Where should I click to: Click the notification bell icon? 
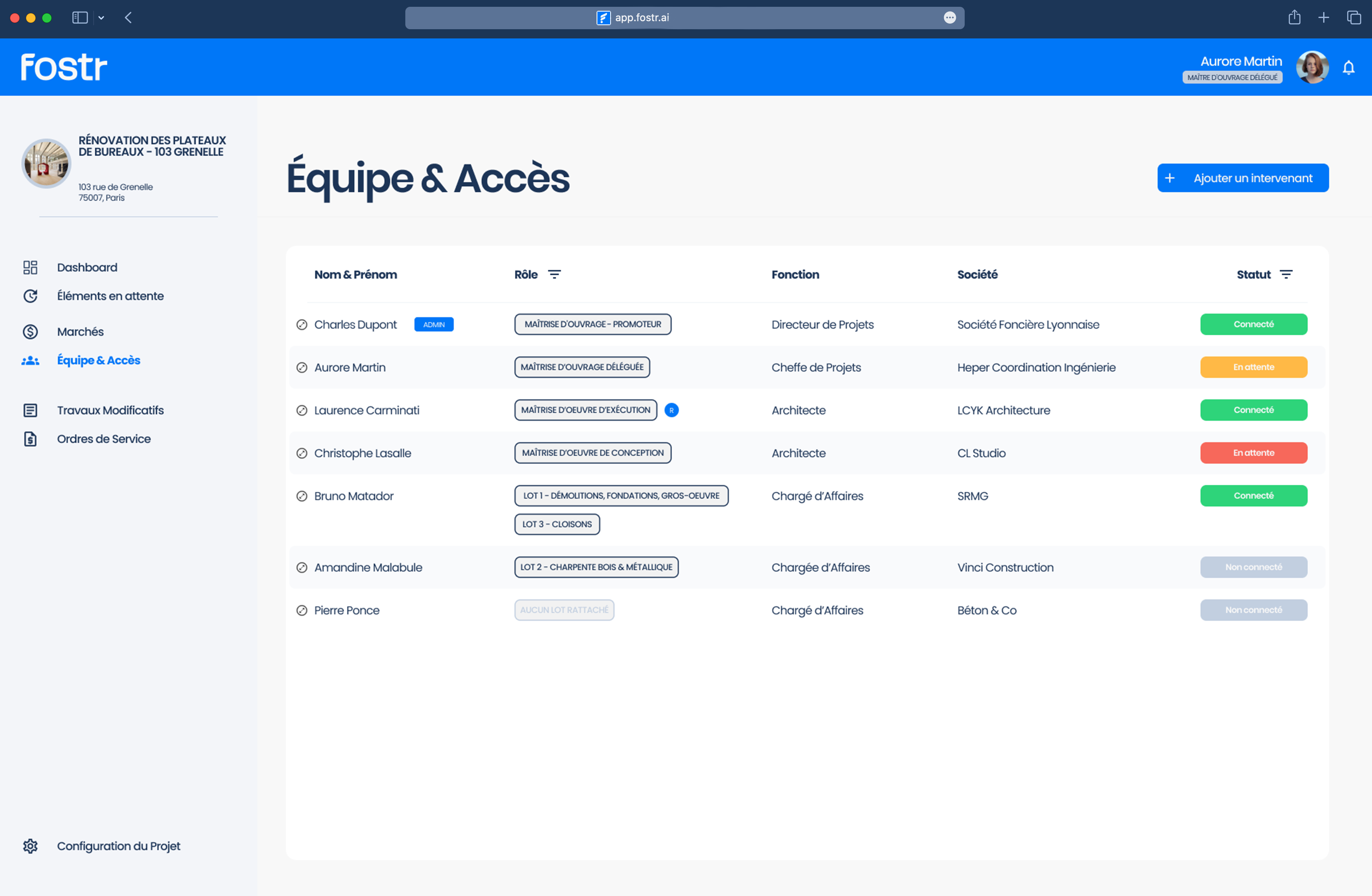click(1348, 68)
